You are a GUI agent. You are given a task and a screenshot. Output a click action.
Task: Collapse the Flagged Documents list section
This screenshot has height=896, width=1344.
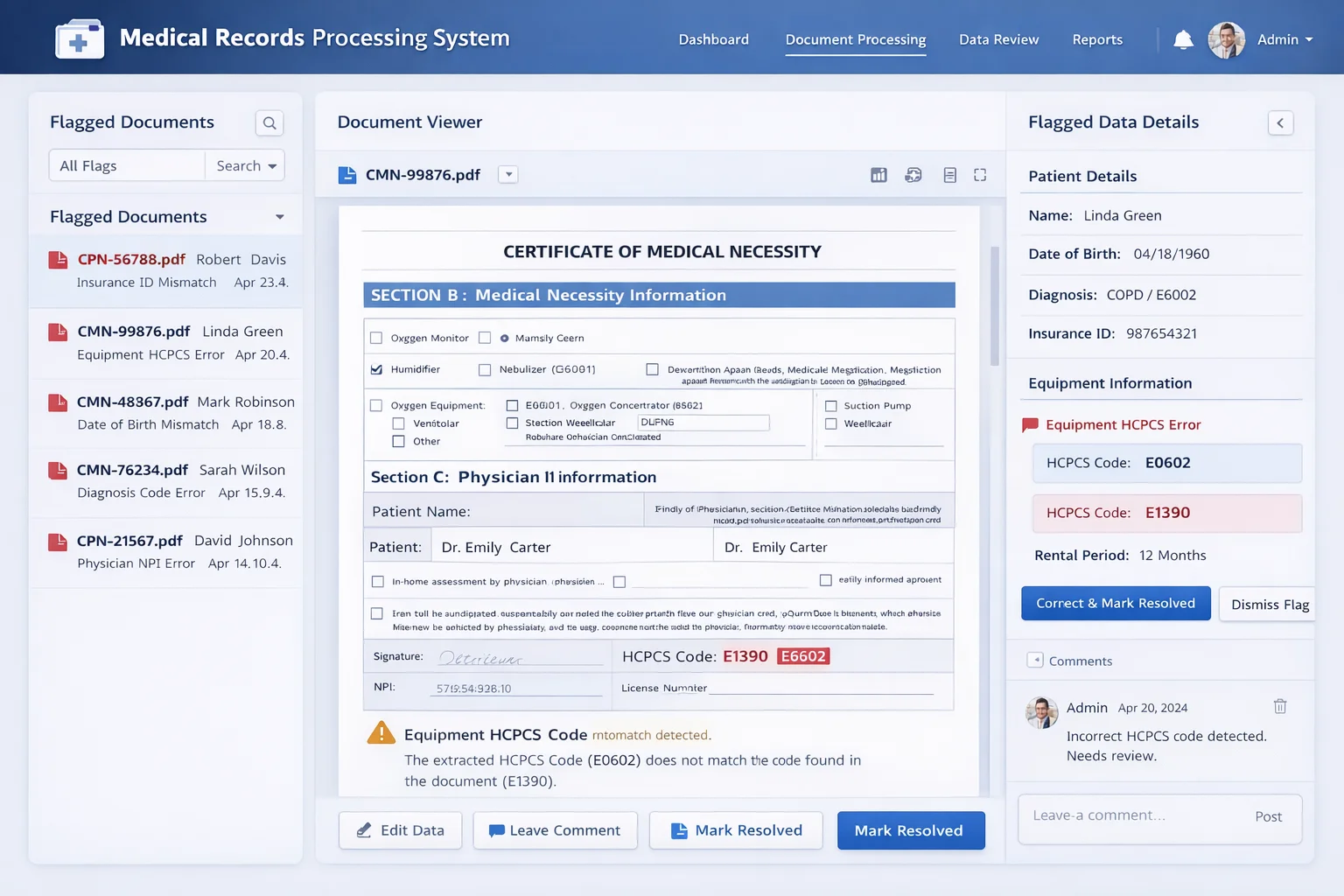[280, 217]
